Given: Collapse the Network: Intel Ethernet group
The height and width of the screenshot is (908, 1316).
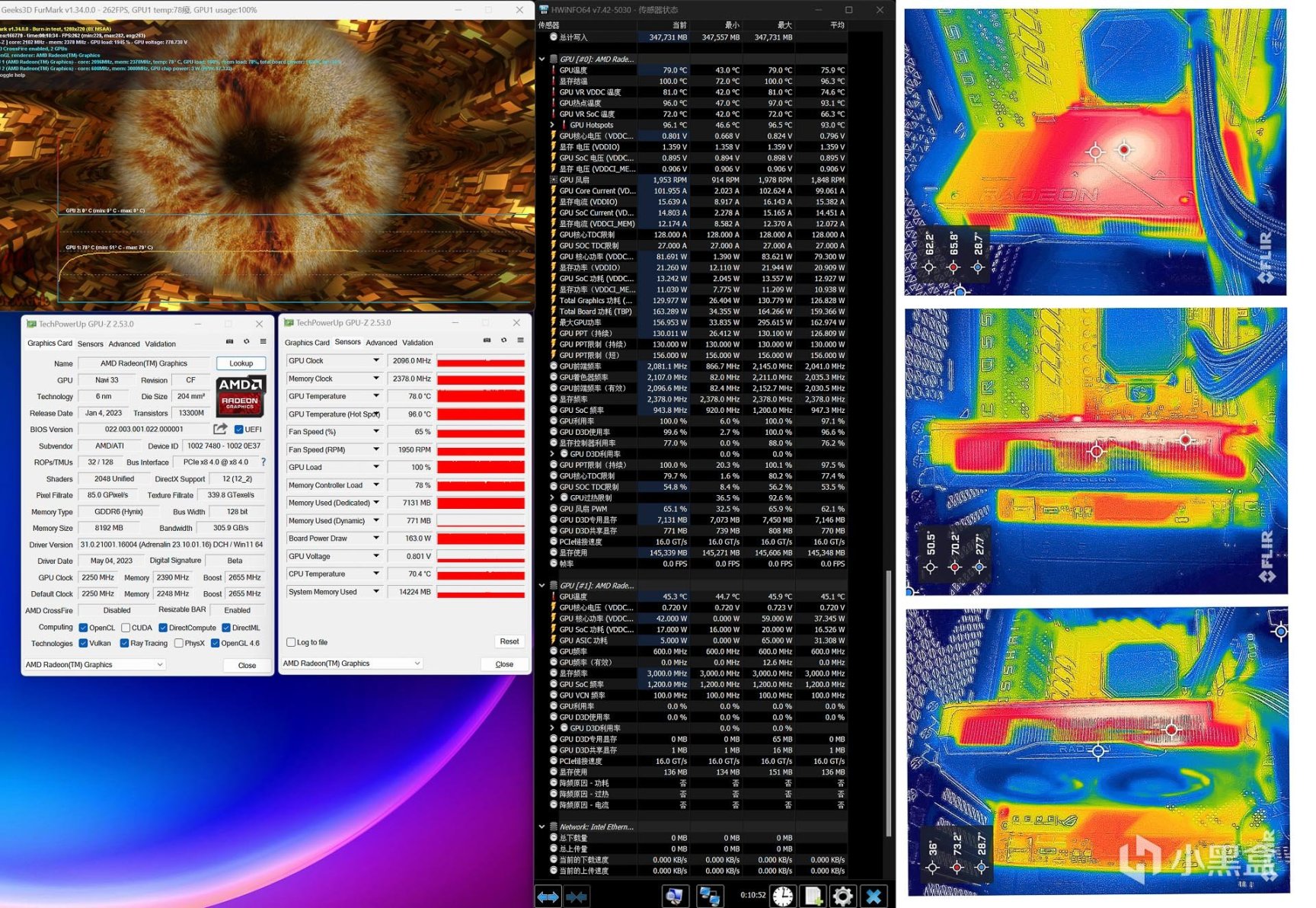Looking at the screenshot, I should click(x=542, y=826).
